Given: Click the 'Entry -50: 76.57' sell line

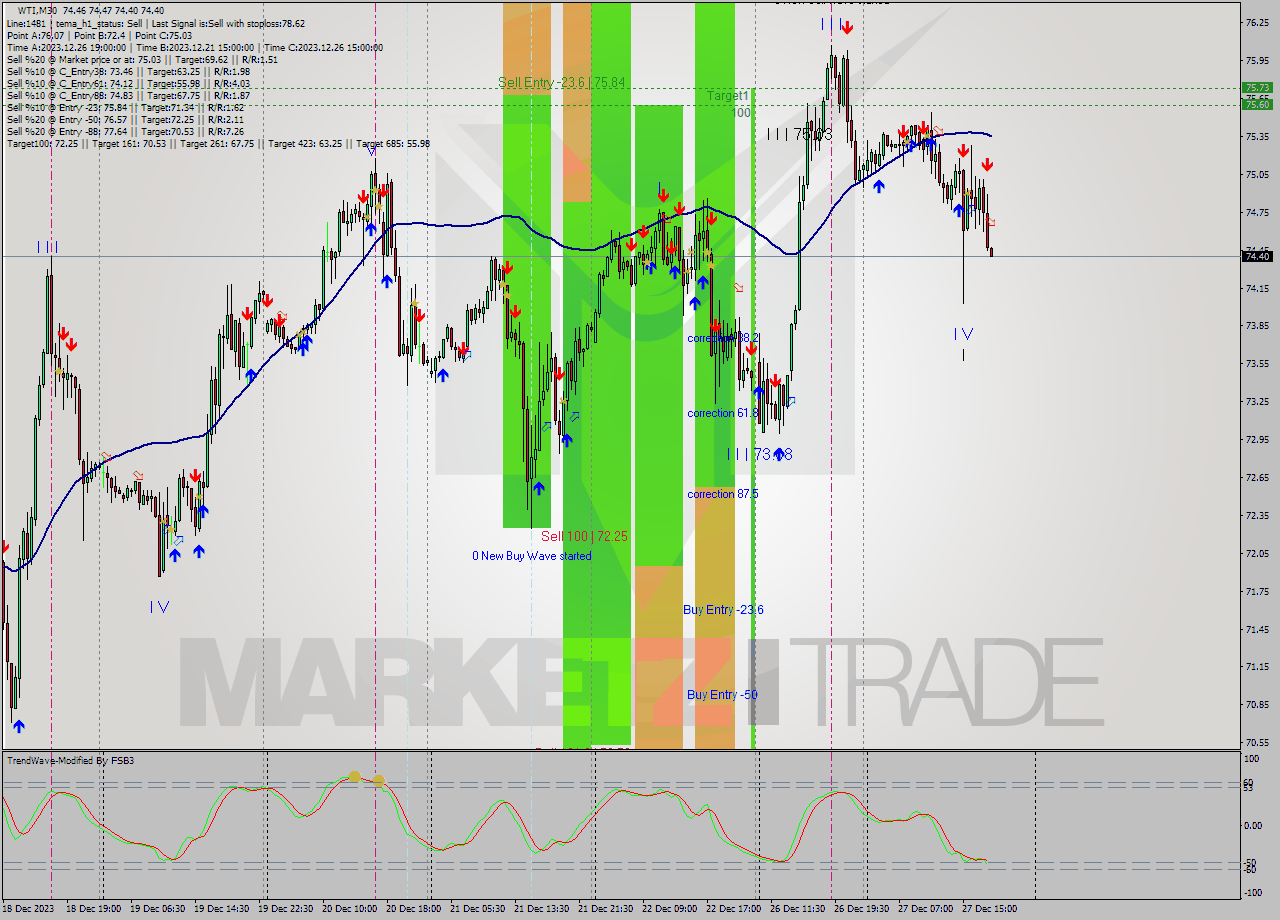Looking at the screenshot, I should [x=125, y=119].
